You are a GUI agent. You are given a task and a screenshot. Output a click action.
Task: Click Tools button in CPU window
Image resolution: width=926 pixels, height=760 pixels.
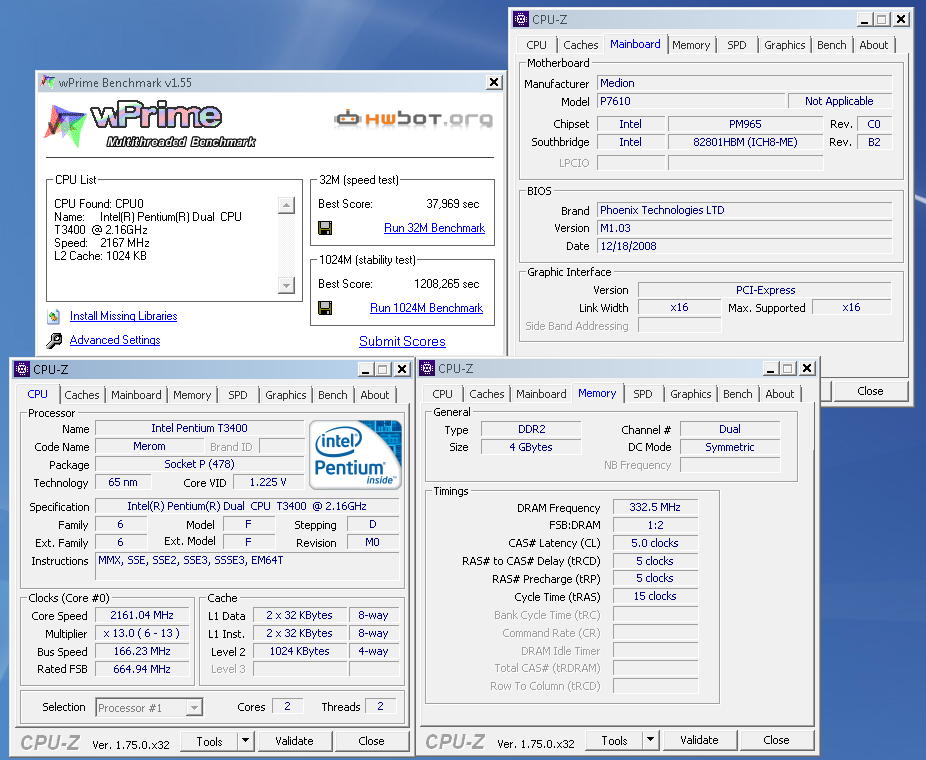click(209, 741)
